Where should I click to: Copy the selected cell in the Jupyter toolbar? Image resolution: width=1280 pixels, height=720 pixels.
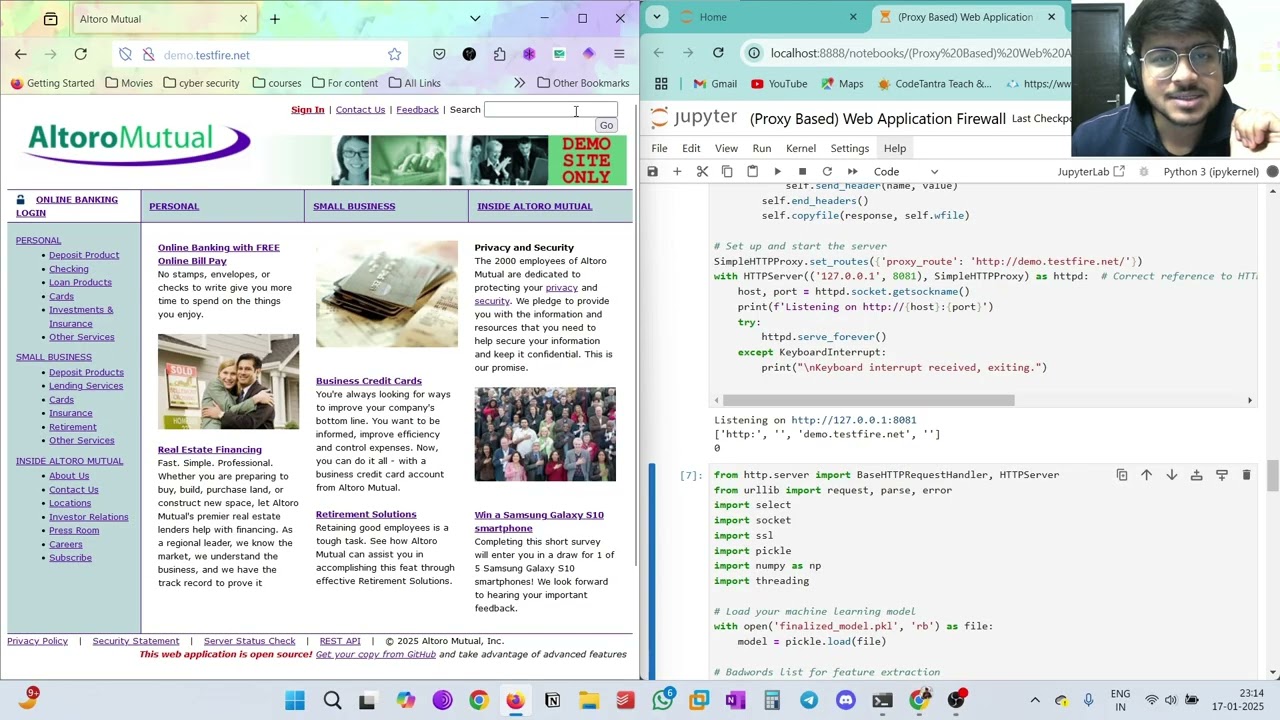pos(727,172)
